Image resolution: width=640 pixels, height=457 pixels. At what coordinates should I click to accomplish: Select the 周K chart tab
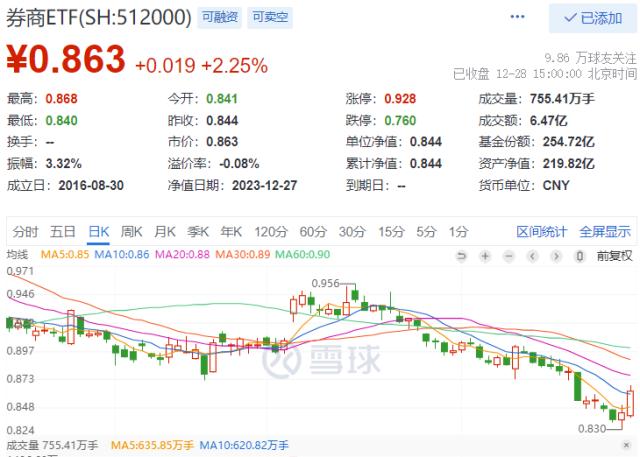pyautogui.click(x=131, y=232)
